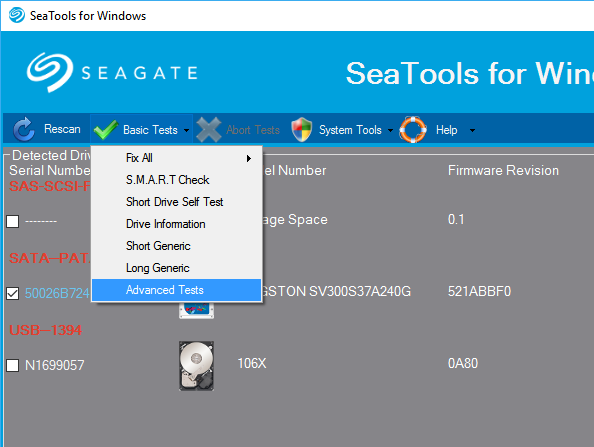Click the Serial Number column header

pyautogui.click(x=50, y=170)
